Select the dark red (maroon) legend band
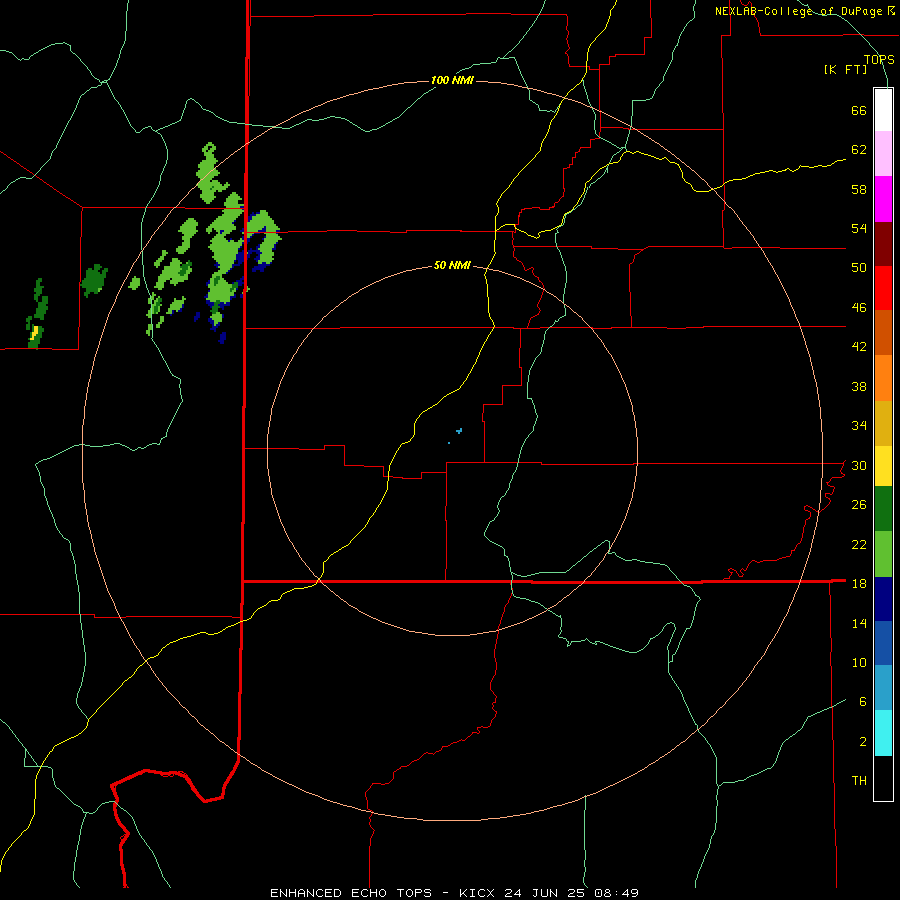This screenshot has height=900, width=900. 883,243
